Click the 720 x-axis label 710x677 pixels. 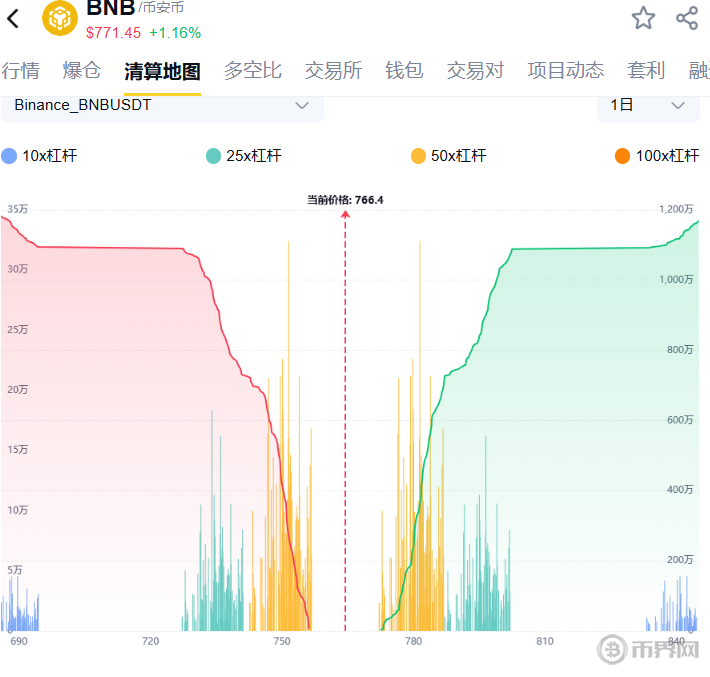click(x=150, y=641)
